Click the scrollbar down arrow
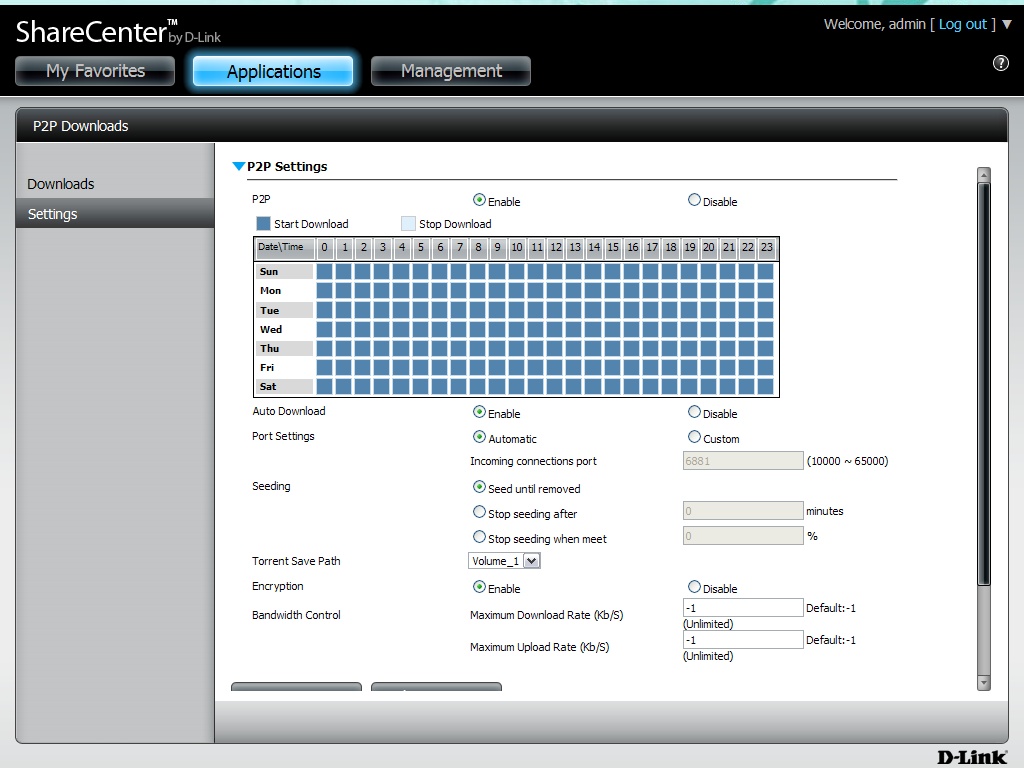The height and width of the screenshot is (768, 1024). tap(984, 682)
